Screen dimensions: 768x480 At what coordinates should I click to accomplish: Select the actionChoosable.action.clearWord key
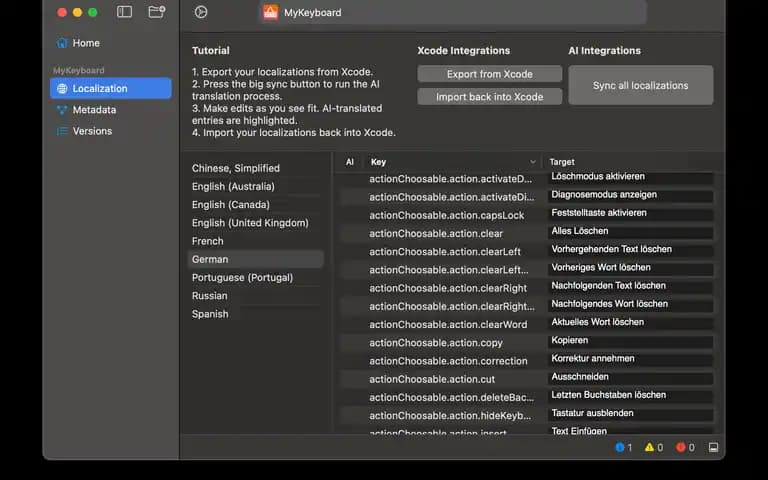click(x=448, y=325)
